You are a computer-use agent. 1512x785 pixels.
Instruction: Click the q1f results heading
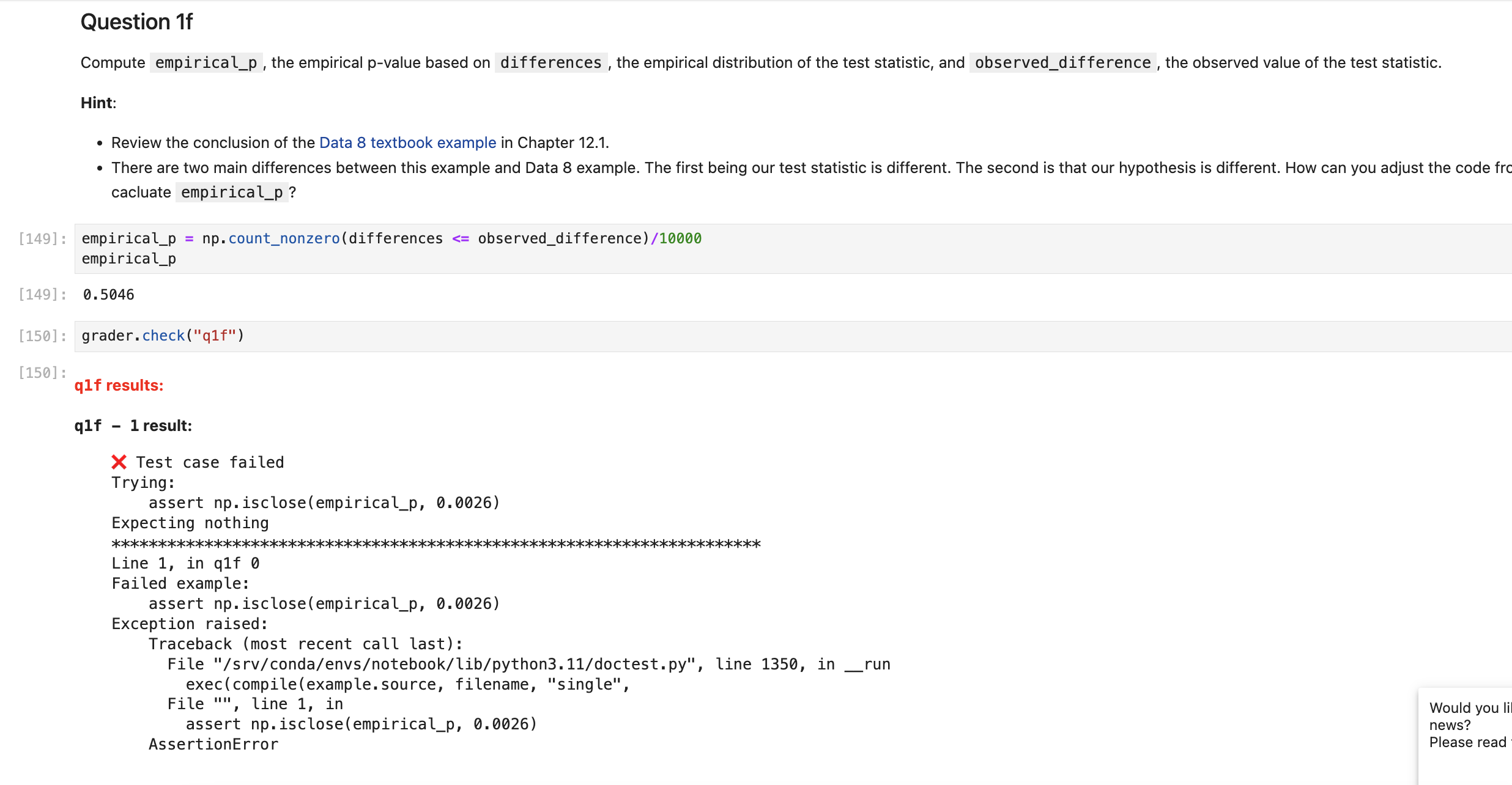119,385
